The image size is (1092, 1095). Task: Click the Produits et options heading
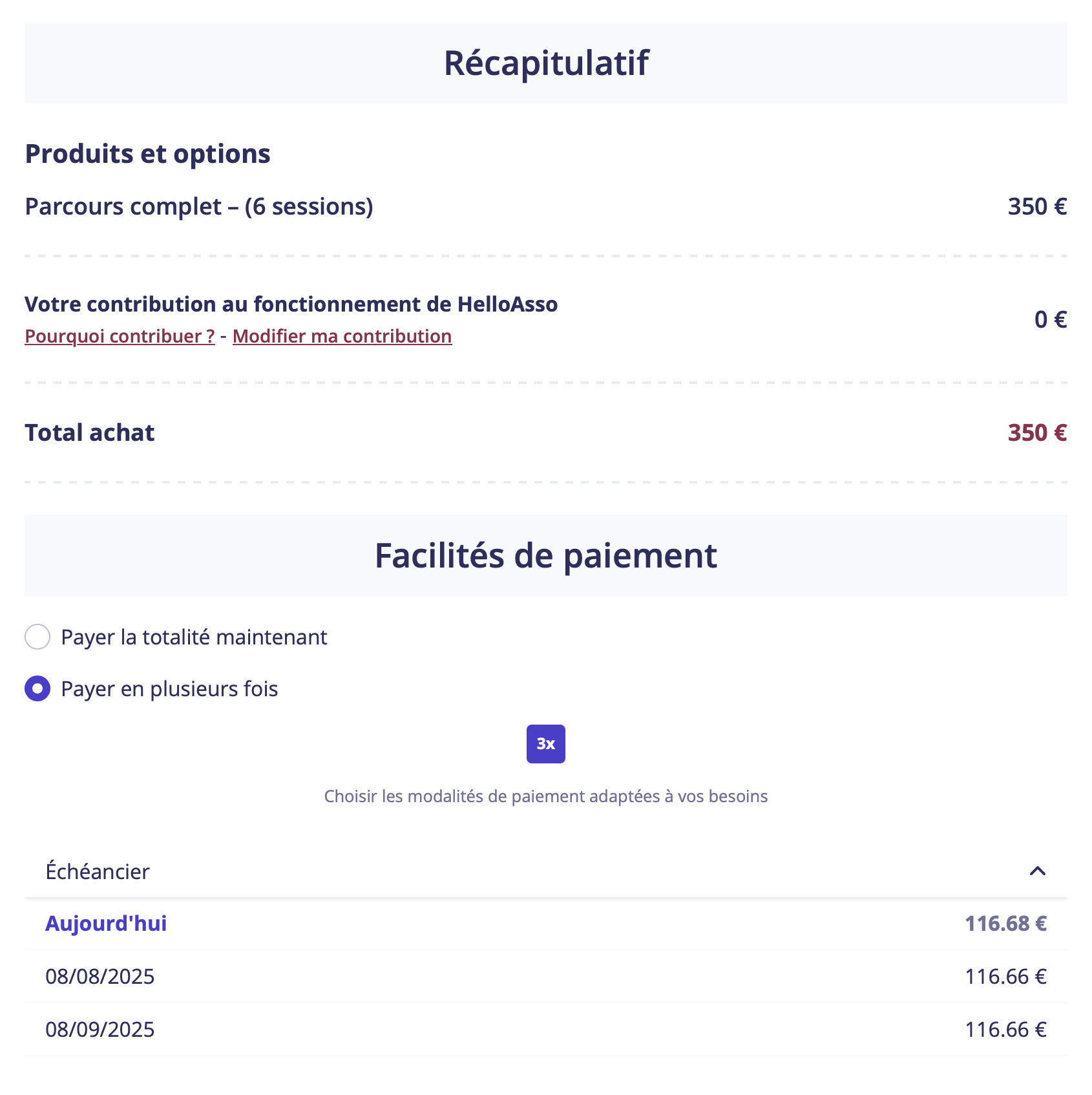[147, 154]
